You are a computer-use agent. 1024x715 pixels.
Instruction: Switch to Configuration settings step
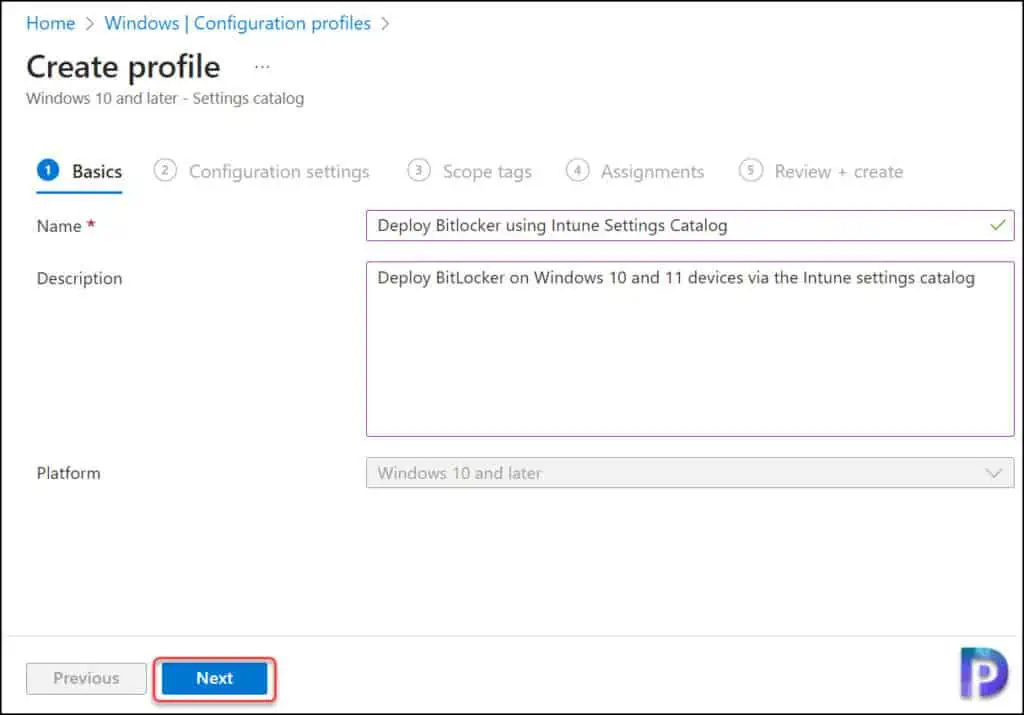(x=262, y=171)
